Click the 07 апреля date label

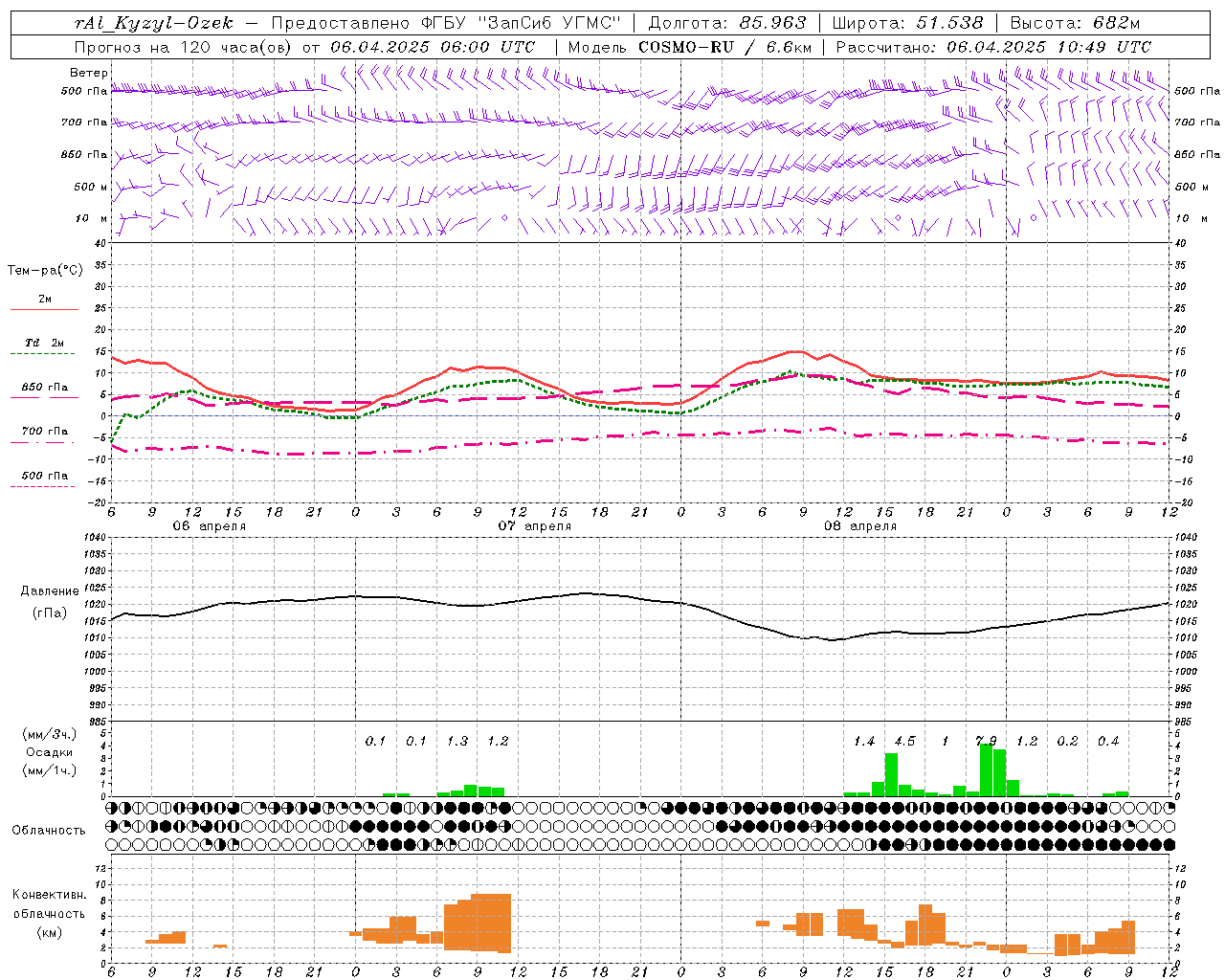pyautogui.click(x=534, y=526)
